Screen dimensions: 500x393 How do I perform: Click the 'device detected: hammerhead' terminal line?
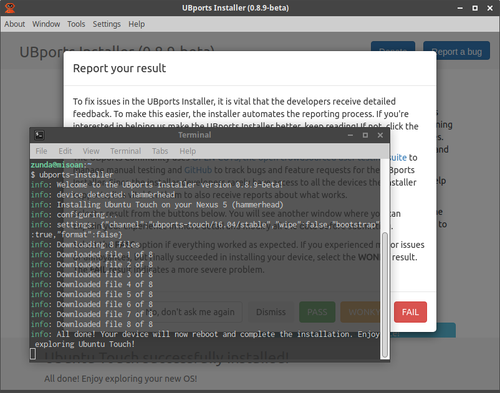(103, 195)
